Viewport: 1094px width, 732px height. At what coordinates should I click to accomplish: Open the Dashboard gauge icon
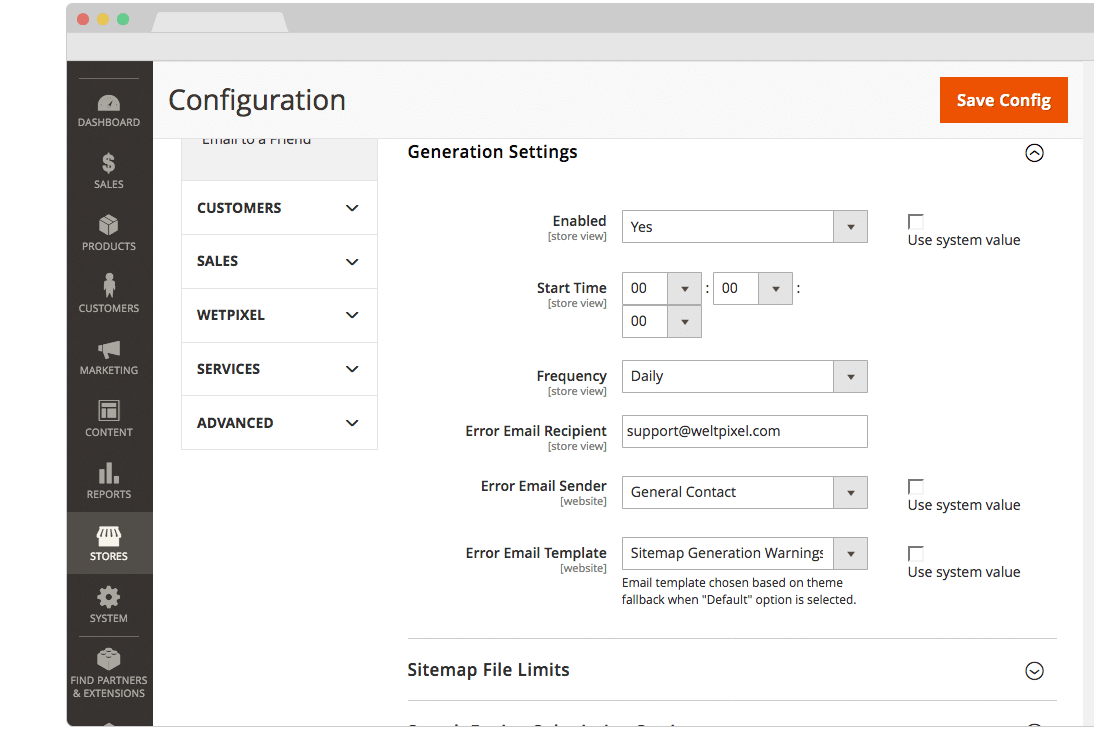(109, 104)
